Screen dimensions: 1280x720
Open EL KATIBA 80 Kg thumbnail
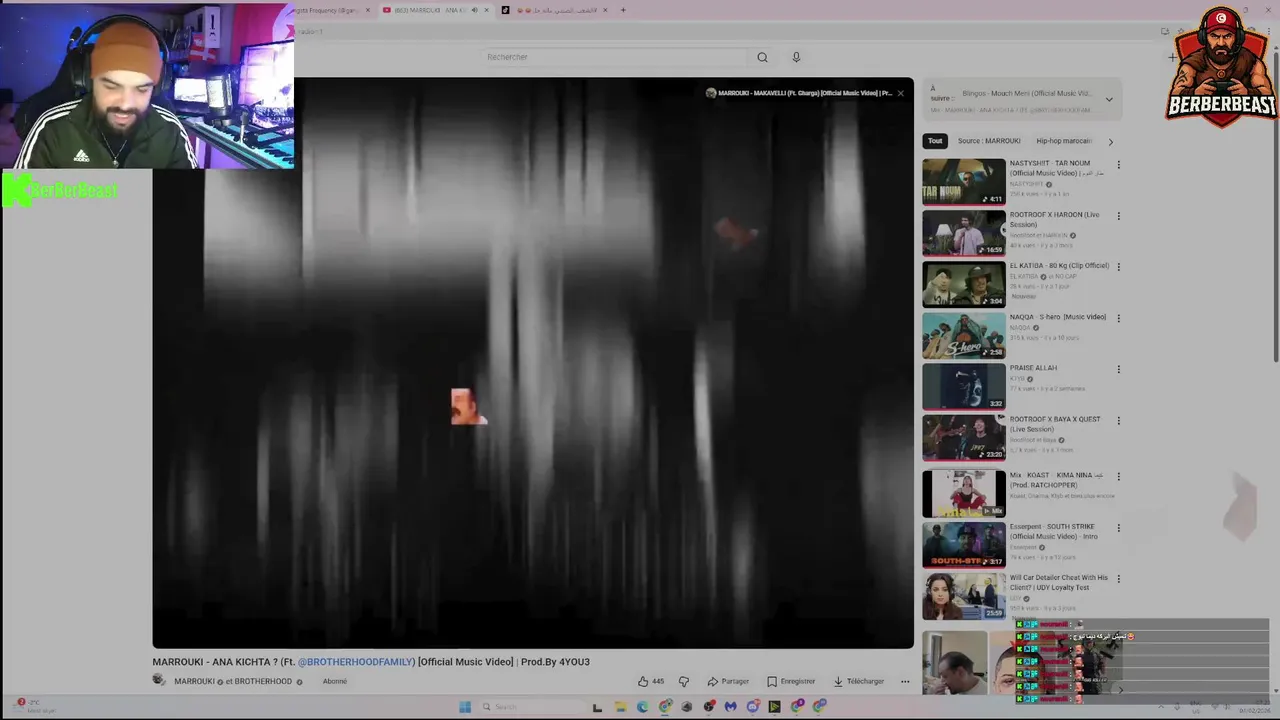tap(964, 284)
